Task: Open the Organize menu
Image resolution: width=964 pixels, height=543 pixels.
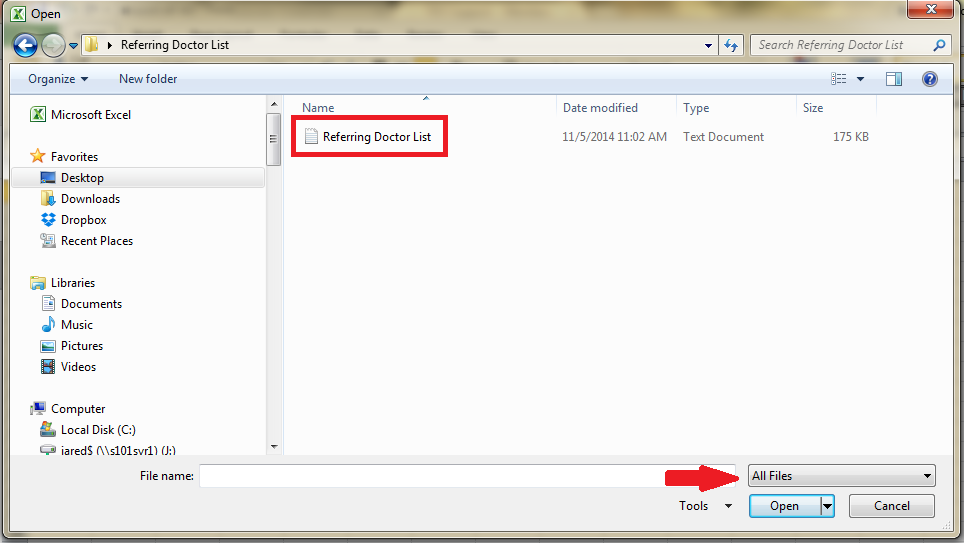Action: 58,79
